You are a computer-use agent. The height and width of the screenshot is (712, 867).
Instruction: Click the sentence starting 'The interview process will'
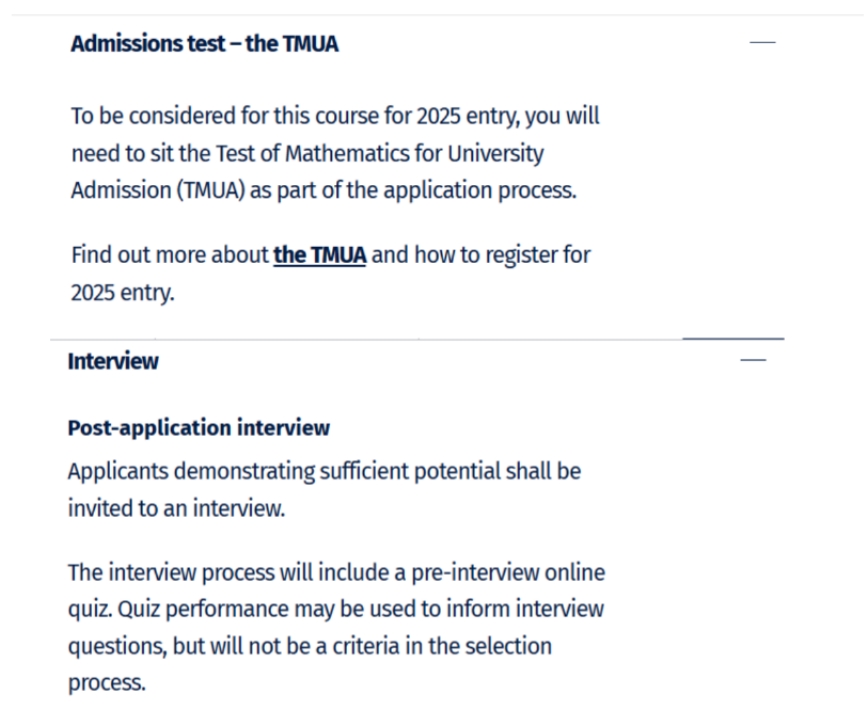(336, 627)
